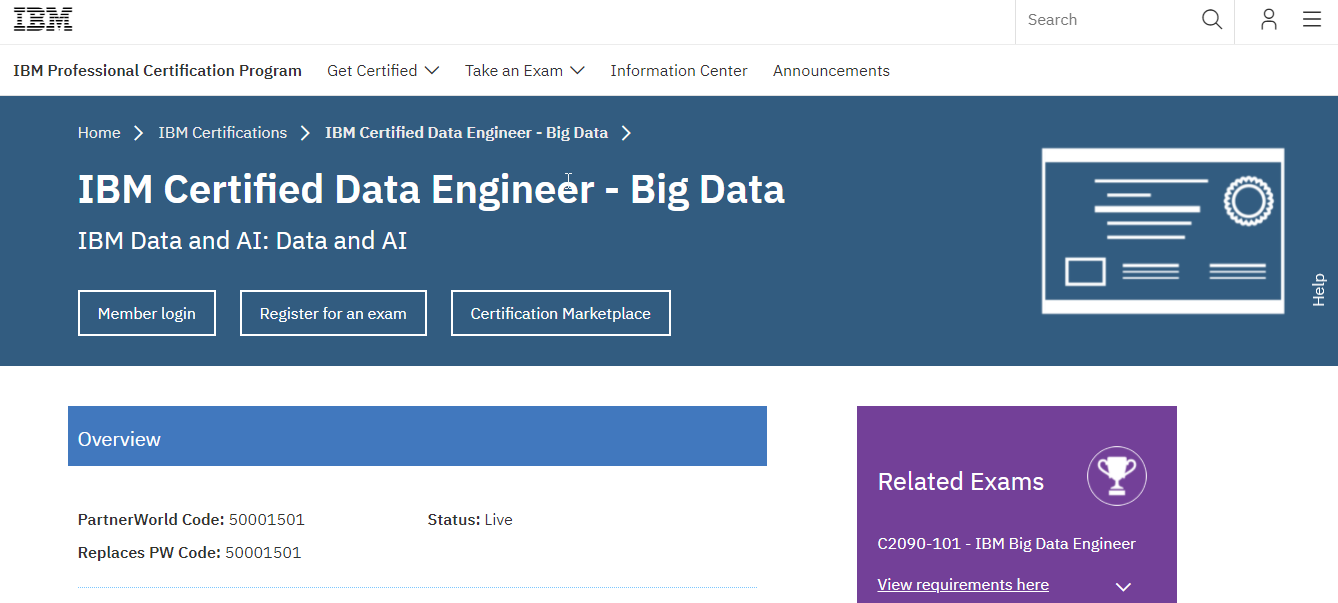The width and height of the screenshot is (1338, 603).
Task: Select the Overview section header
Action: (x=417, y=436)
